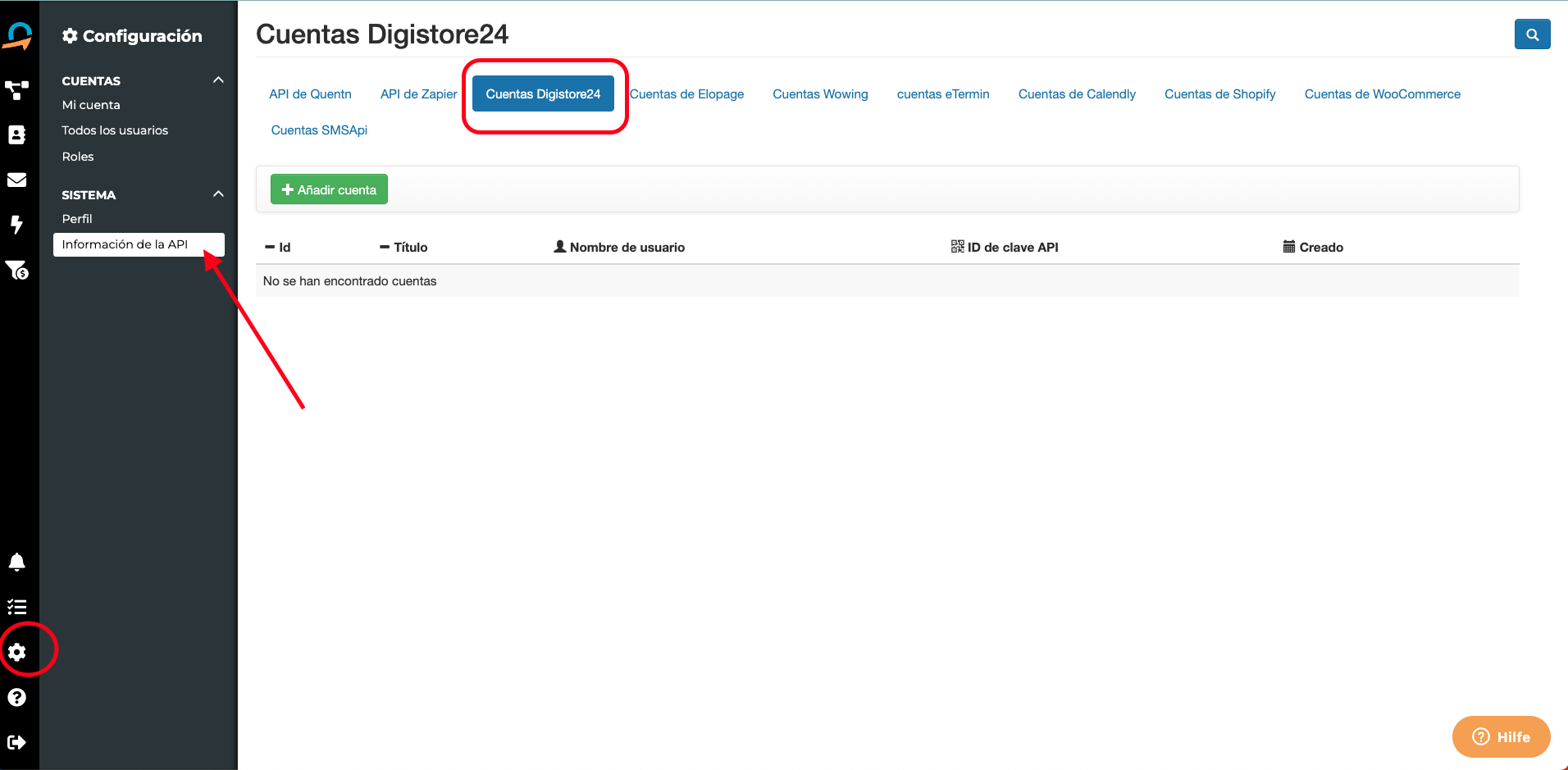Switch to Cuentas de Shopify tab

pyautogui.click(x=1219, y=94)
